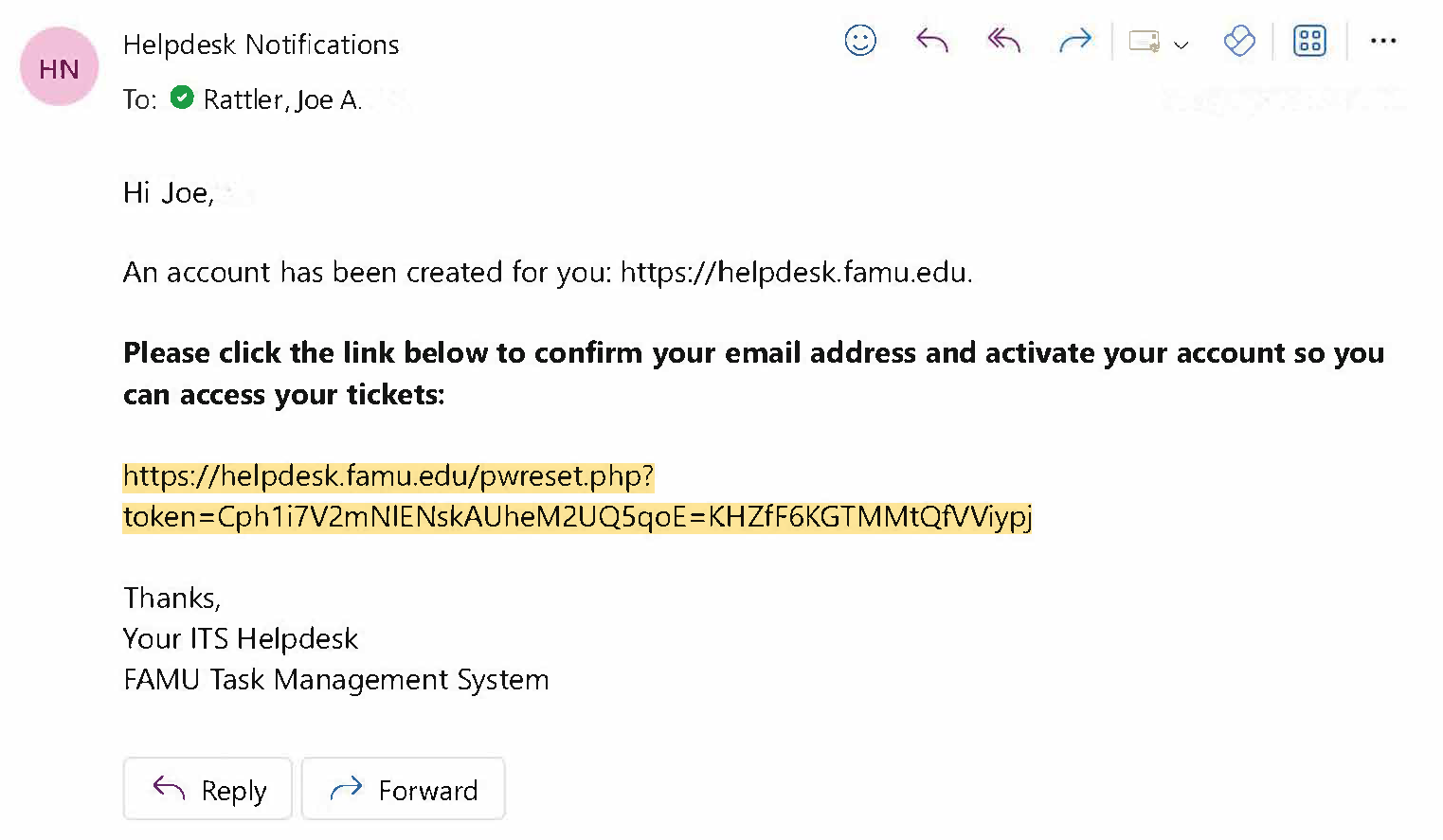This screenshot has height=840, width=1443.
Task: Click the blue Forward arrow icon in header
Action: click(x=1075, y=41)
